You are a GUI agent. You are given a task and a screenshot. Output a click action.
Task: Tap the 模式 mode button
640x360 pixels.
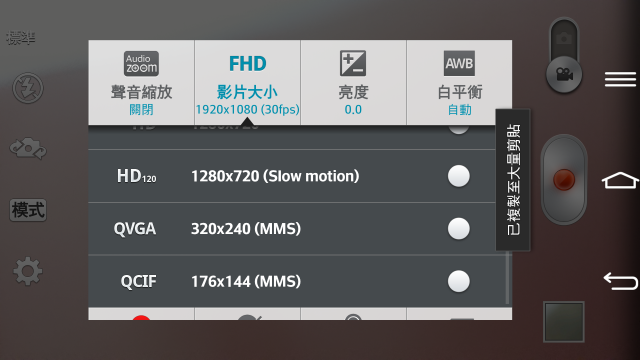pos(28,210)
